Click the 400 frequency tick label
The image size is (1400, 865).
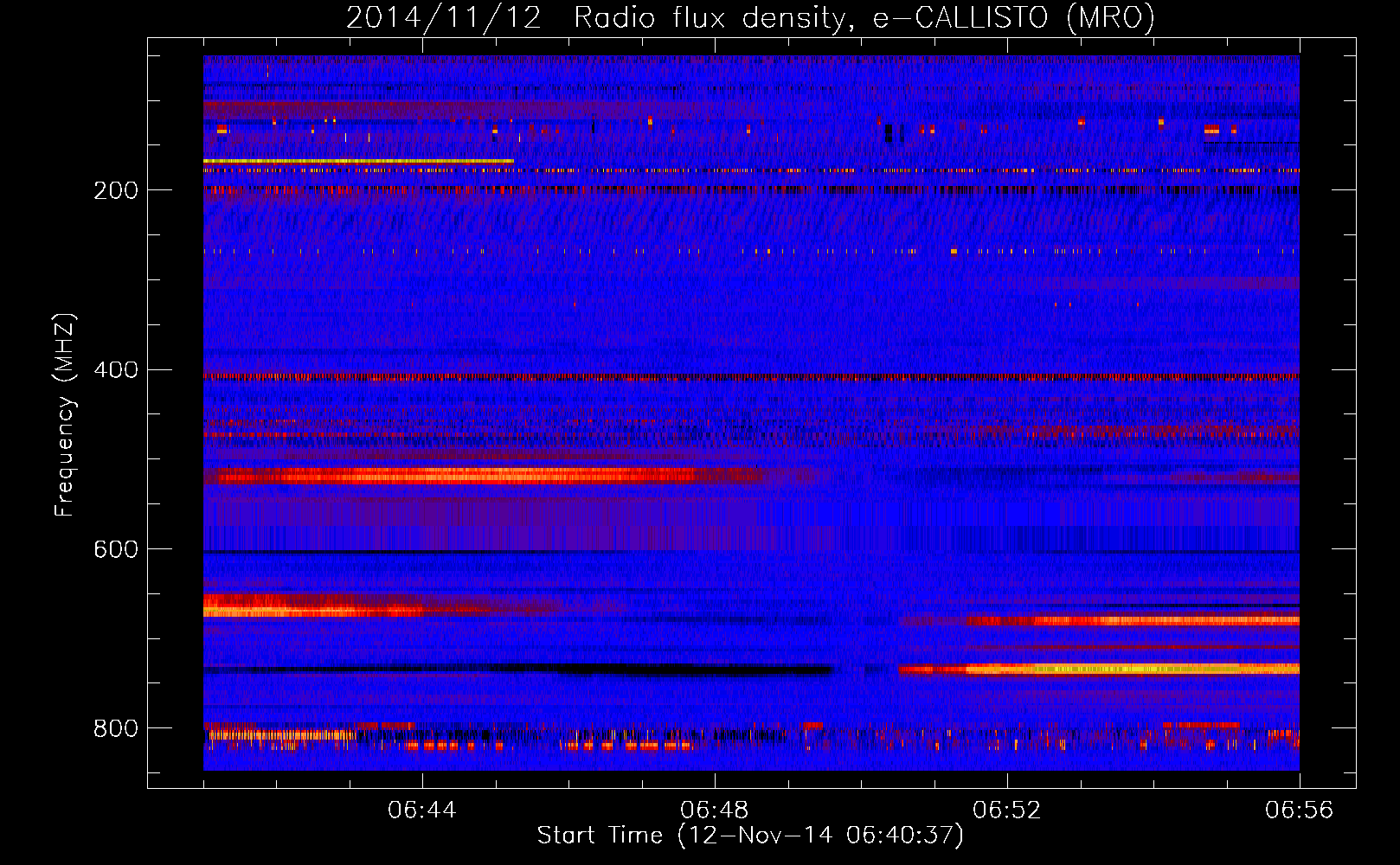[116, 370]
